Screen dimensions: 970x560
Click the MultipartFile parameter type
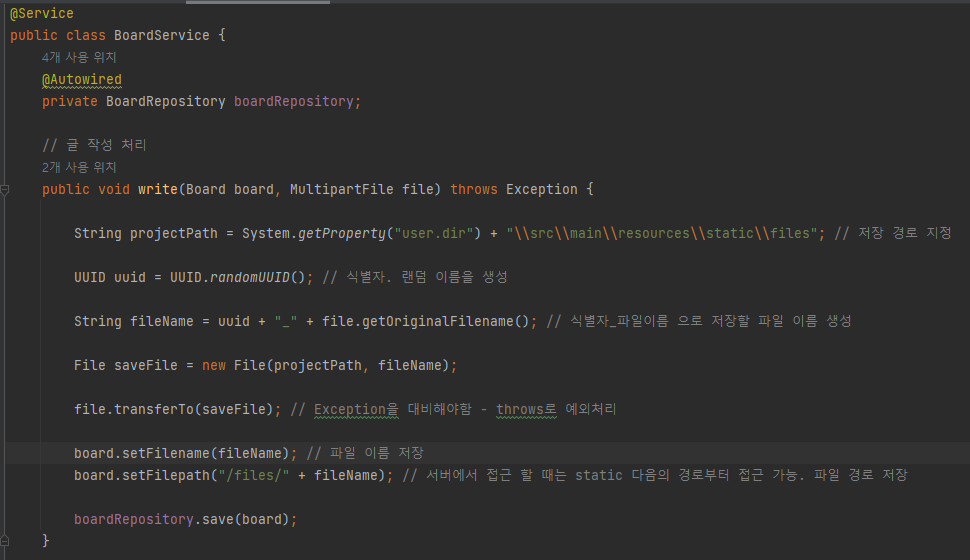341,189
